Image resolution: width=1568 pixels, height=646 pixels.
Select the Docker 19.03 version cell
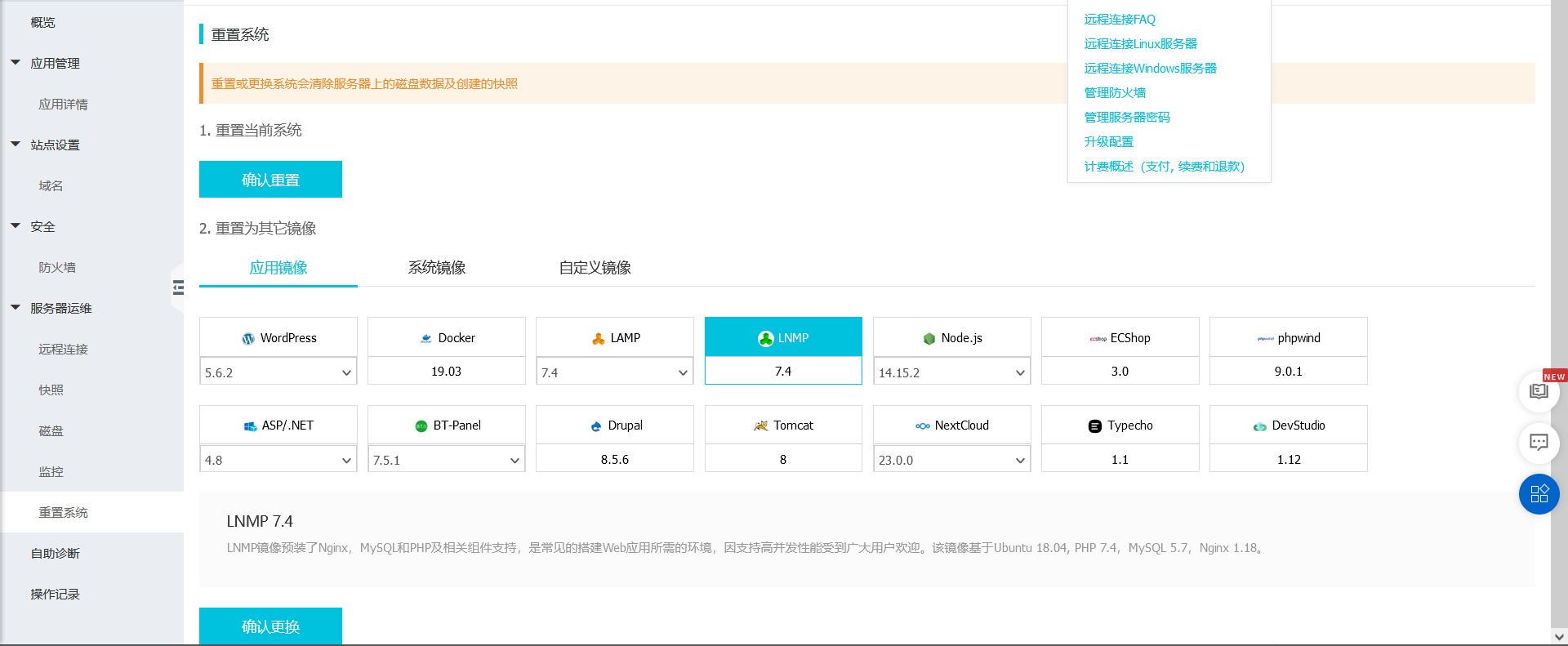(447, 371)
